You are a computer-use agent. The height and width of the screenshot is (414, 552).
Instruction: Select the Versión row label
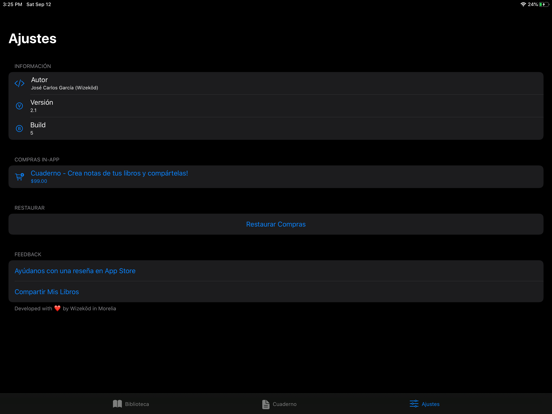pyautogui.click(x=42, y=102)
